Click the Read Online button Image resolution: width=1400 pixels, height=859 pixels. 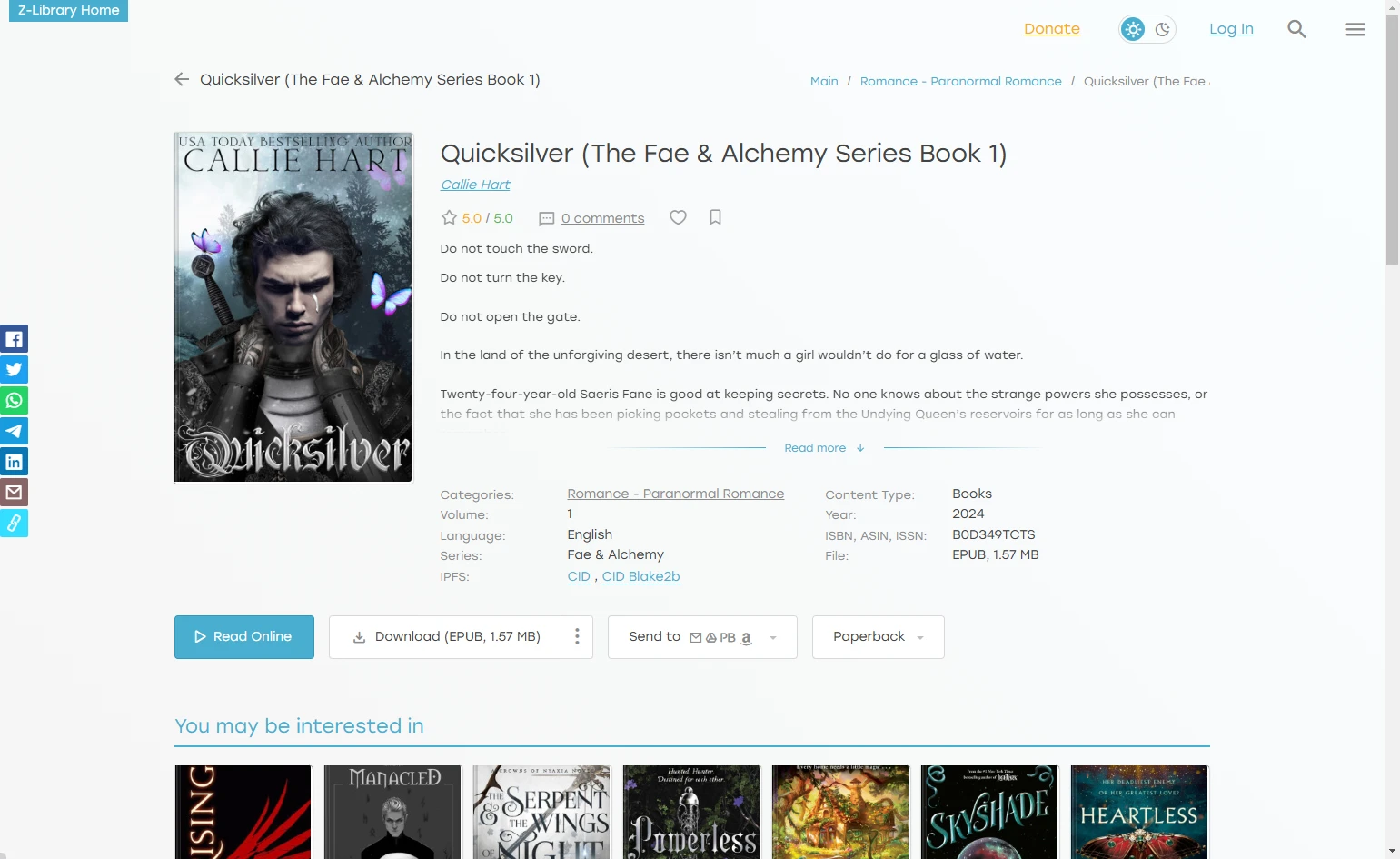click(x=244, y=637)
